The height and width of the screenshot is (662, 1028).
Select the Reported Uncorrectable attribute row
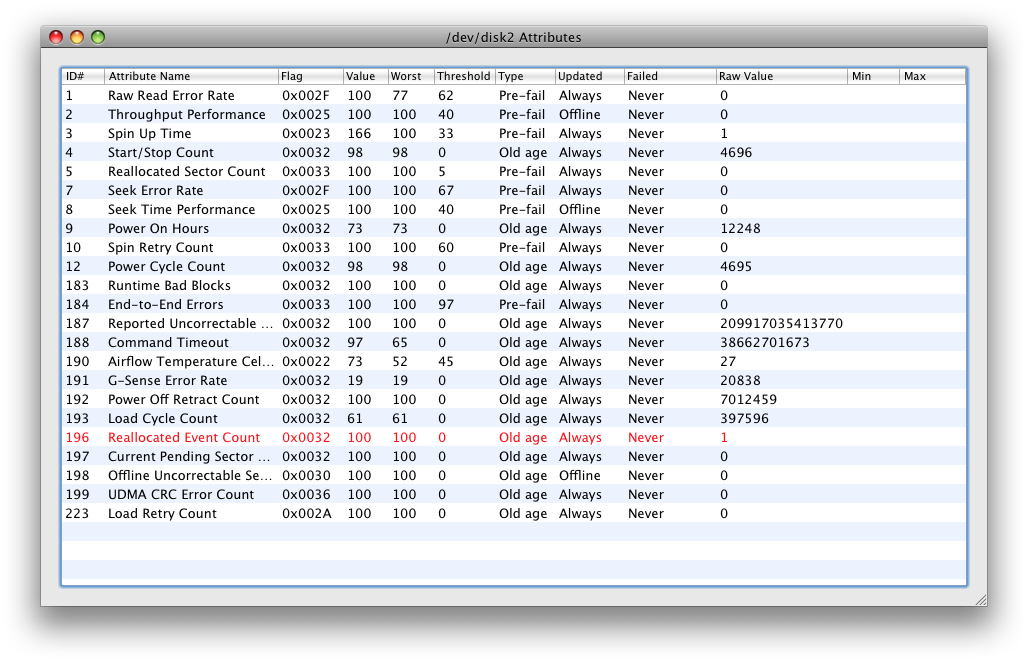coord(514,324)
